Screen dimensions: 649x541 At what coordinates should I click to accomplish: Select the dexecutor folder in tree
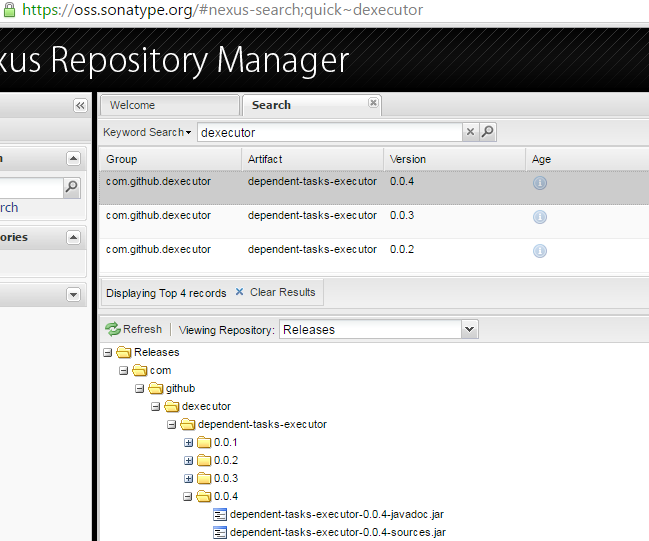206,406
